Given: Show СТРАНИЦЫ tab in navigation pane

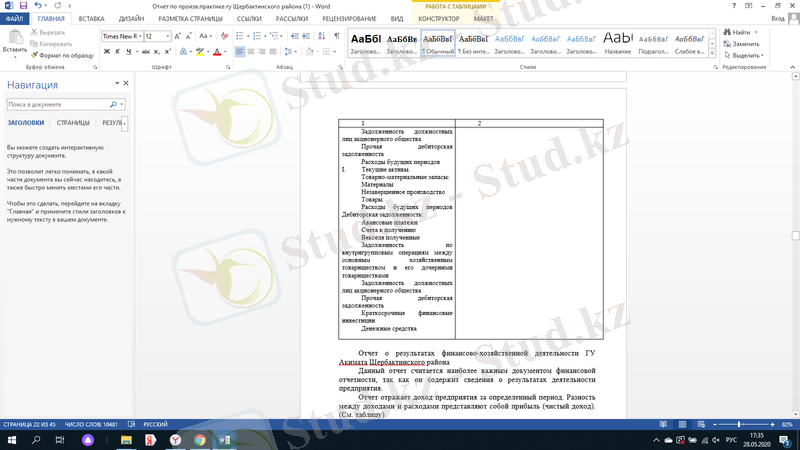Looking at the screenshot, I should click(x=73, y=123).
